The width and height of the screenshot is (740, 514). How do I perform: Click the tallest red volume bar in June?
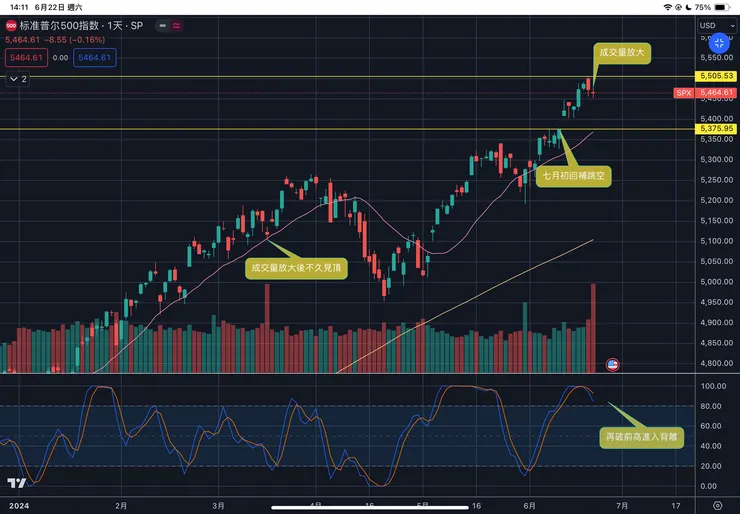pyautogui.click(x=593, y=328)
